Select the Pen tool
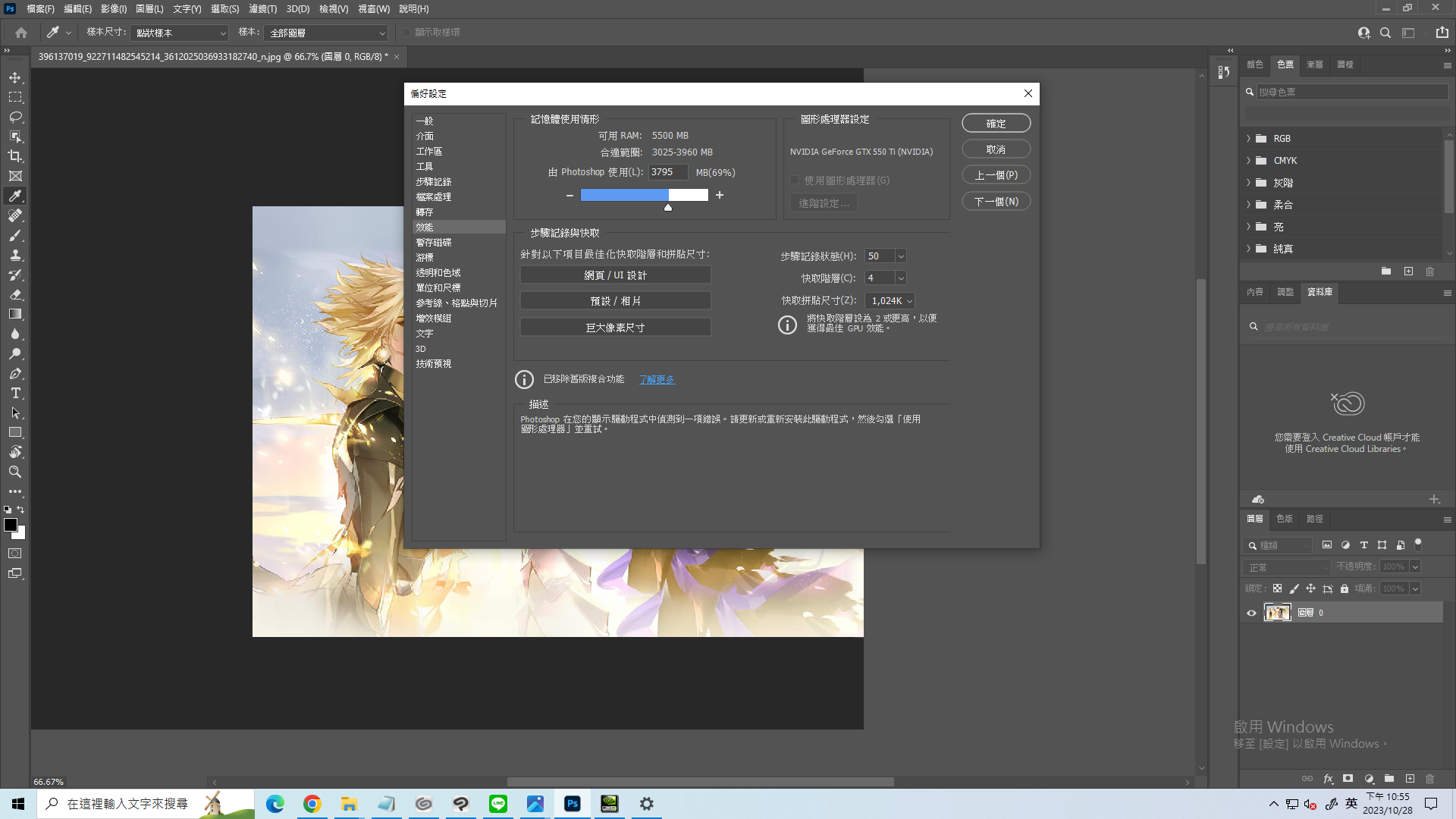The width and height of the screenshot is (1456, 819). click(x=15, y=374)
